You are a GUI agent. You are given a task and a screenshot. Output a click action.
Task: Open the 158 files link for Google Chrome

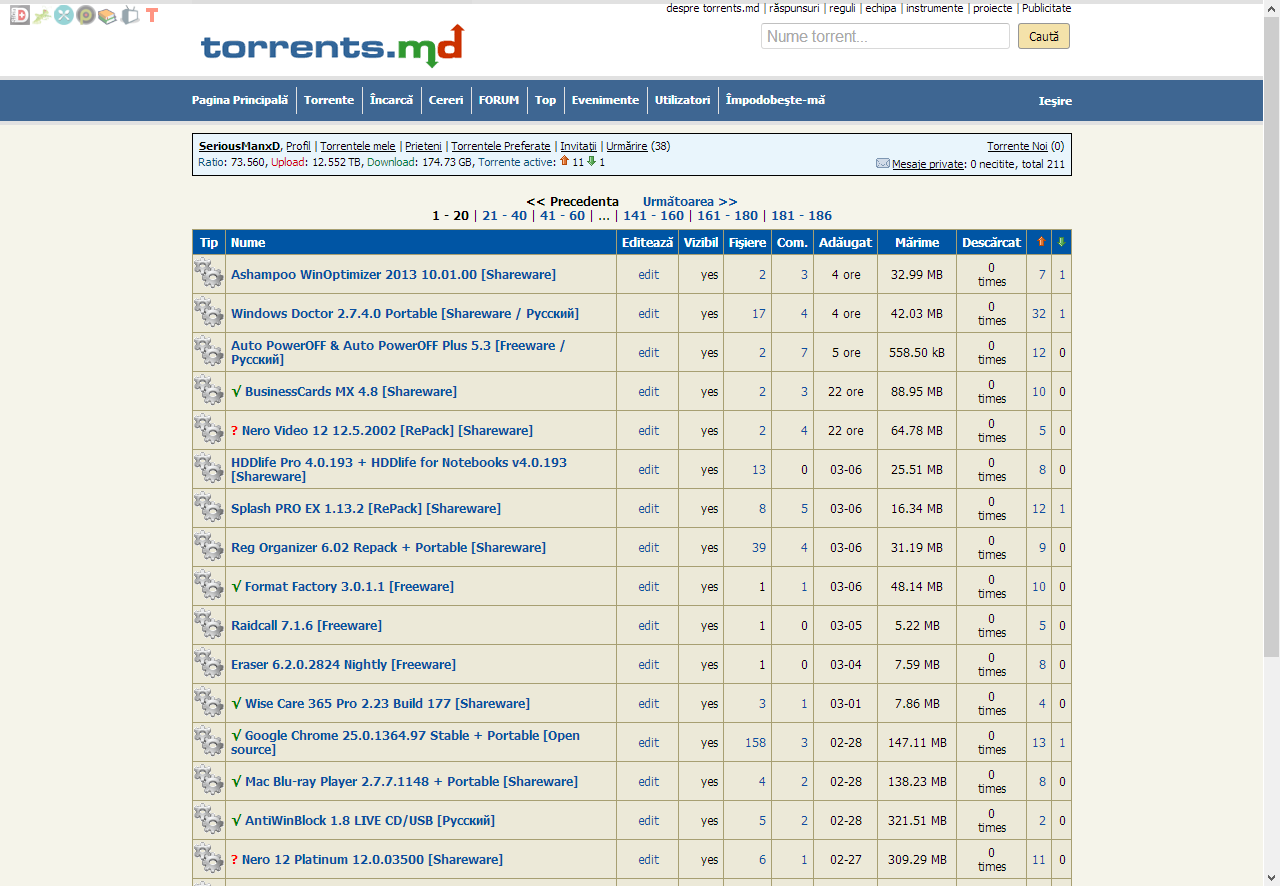[755, 742]
